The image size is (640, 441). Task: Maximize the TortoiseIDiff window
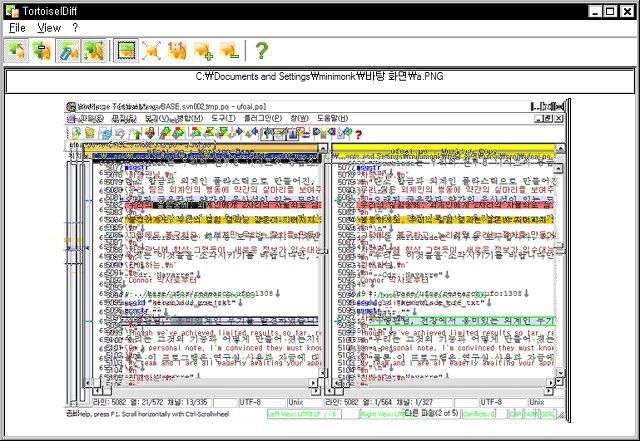point(611,11)
